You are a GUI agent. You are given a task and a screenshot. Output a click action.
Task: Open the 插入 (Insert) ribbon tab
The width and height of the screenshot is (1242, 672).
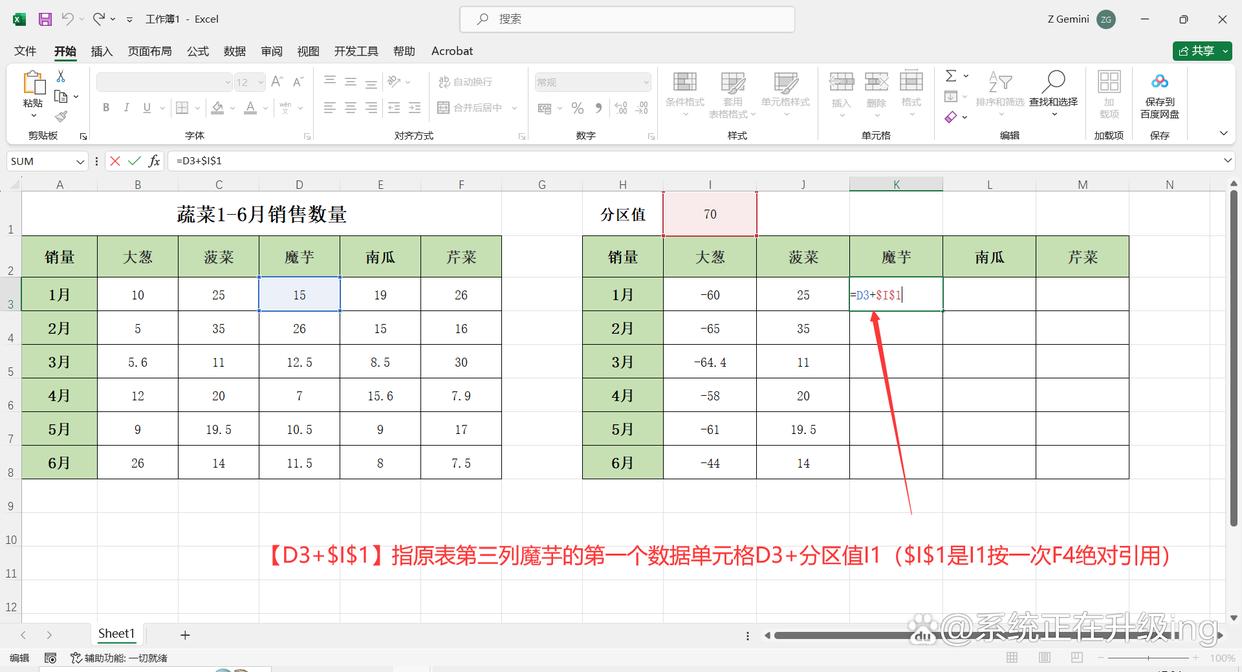(x=101, y=51)
